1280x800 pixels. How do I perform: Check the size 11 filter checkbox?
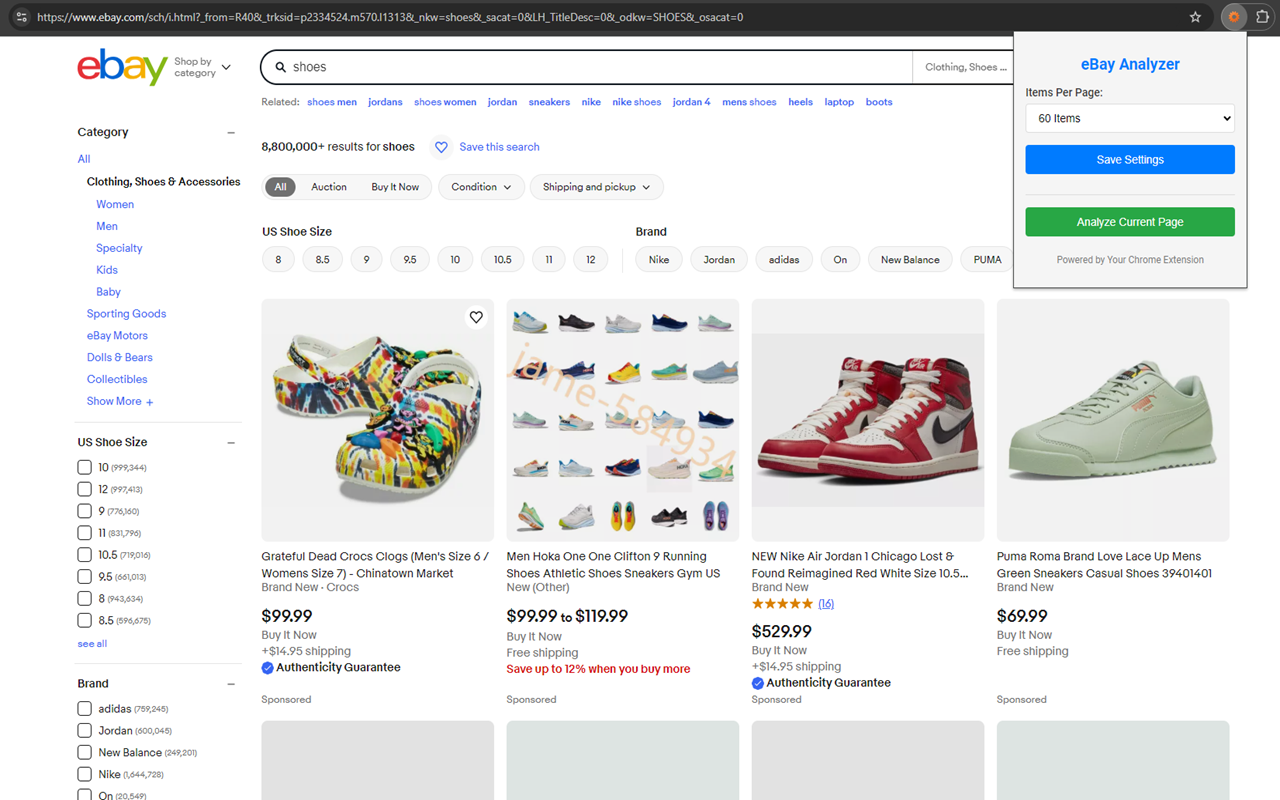(85, 533)
